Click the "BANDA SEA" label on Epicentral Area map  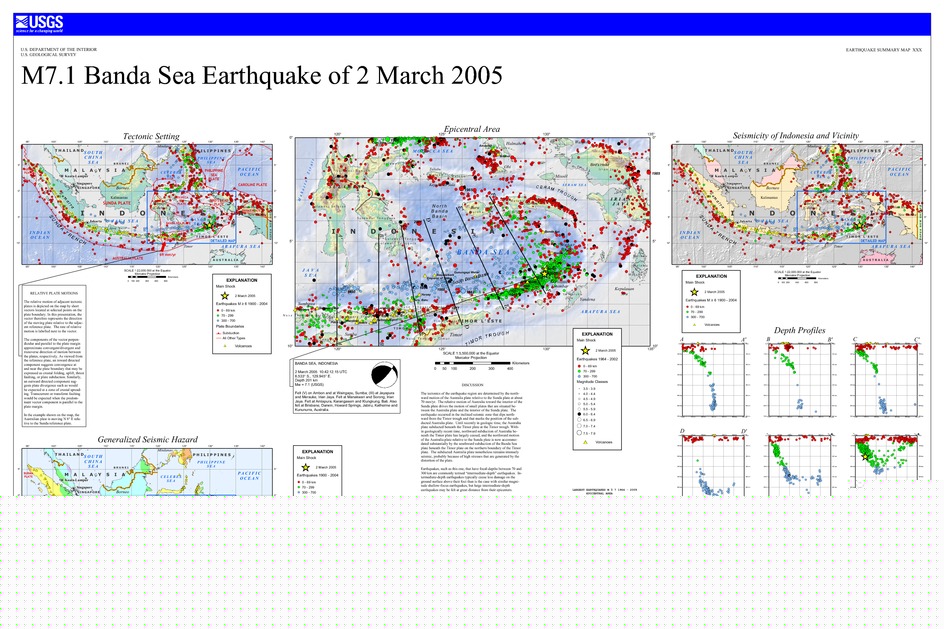tap(485, 253)
